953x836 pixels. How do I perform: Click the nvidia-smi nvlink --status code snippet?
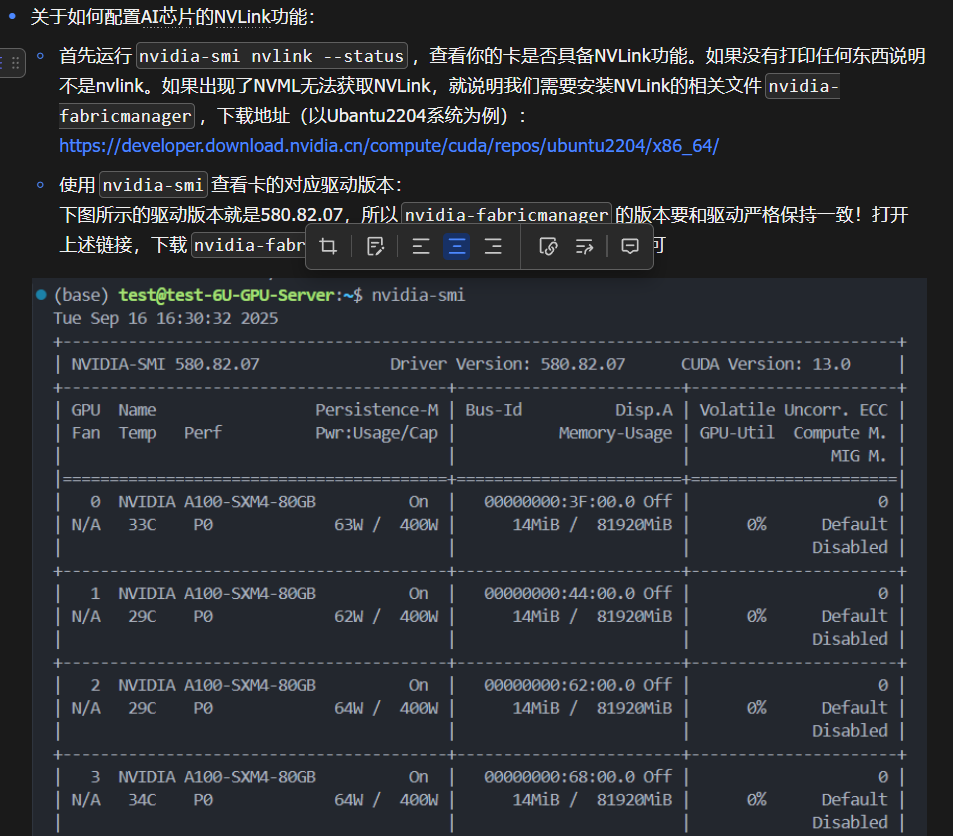click(x=271, y=56)
